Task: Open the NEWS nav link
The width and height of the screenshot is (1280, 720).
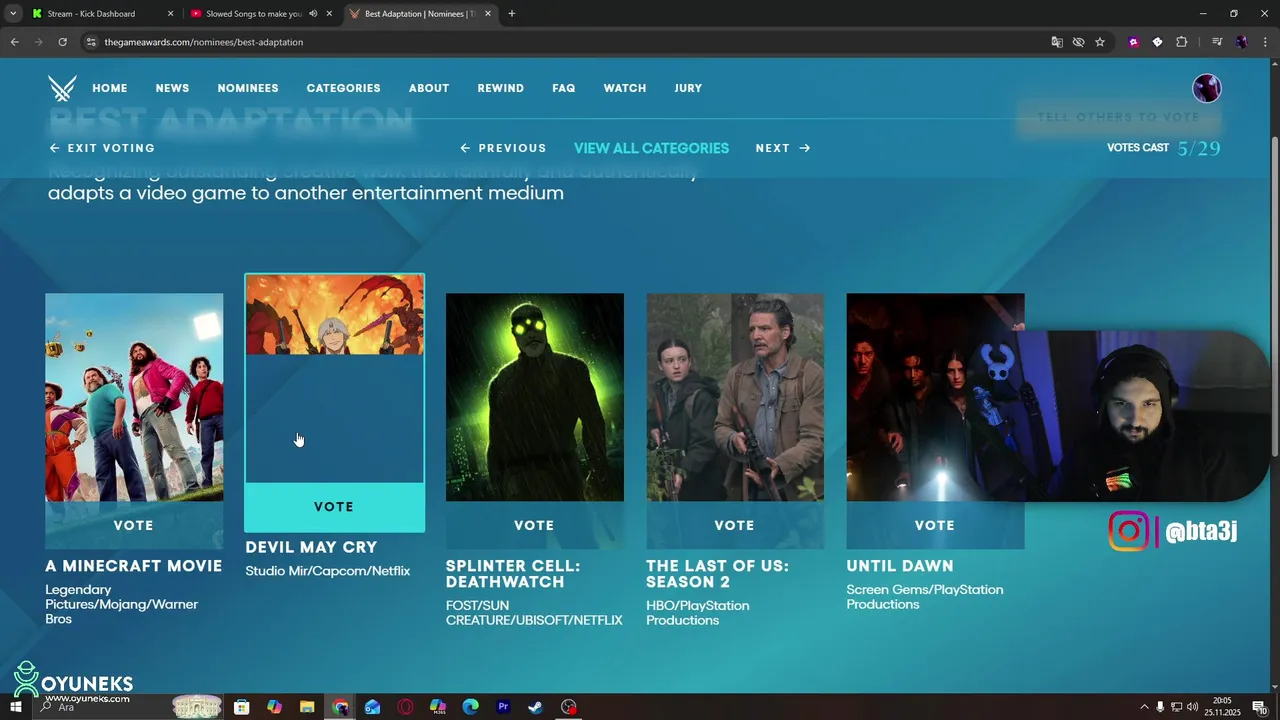Action: tap(172, 88)
